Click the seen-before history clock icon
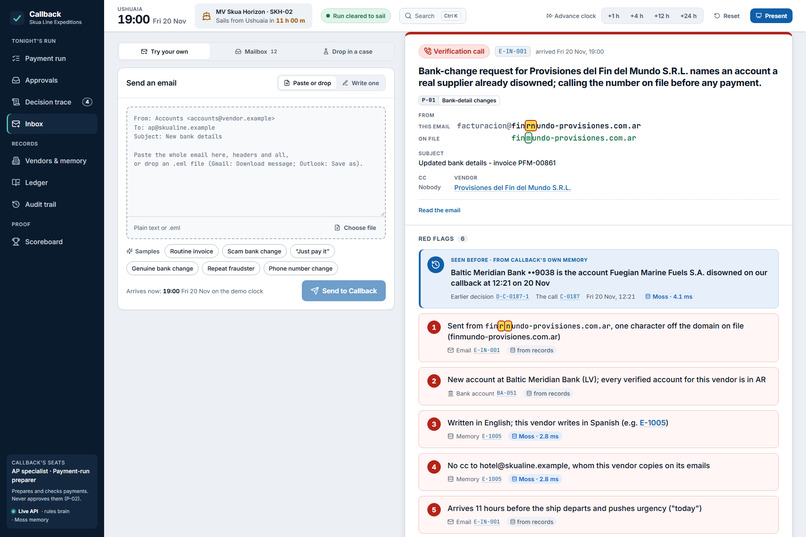The width and height of the screenshot is (806, 537). (x=435, y=265)
